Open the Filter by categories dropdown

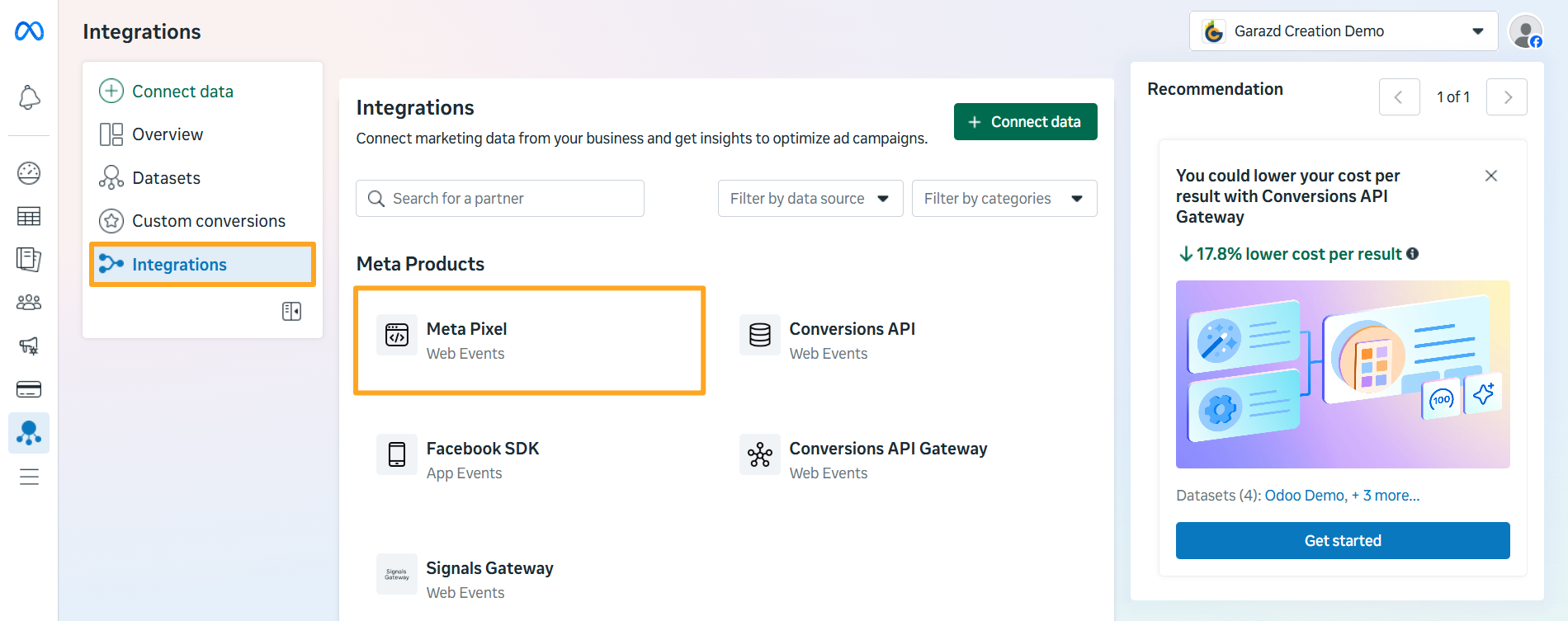point(1004,199)
